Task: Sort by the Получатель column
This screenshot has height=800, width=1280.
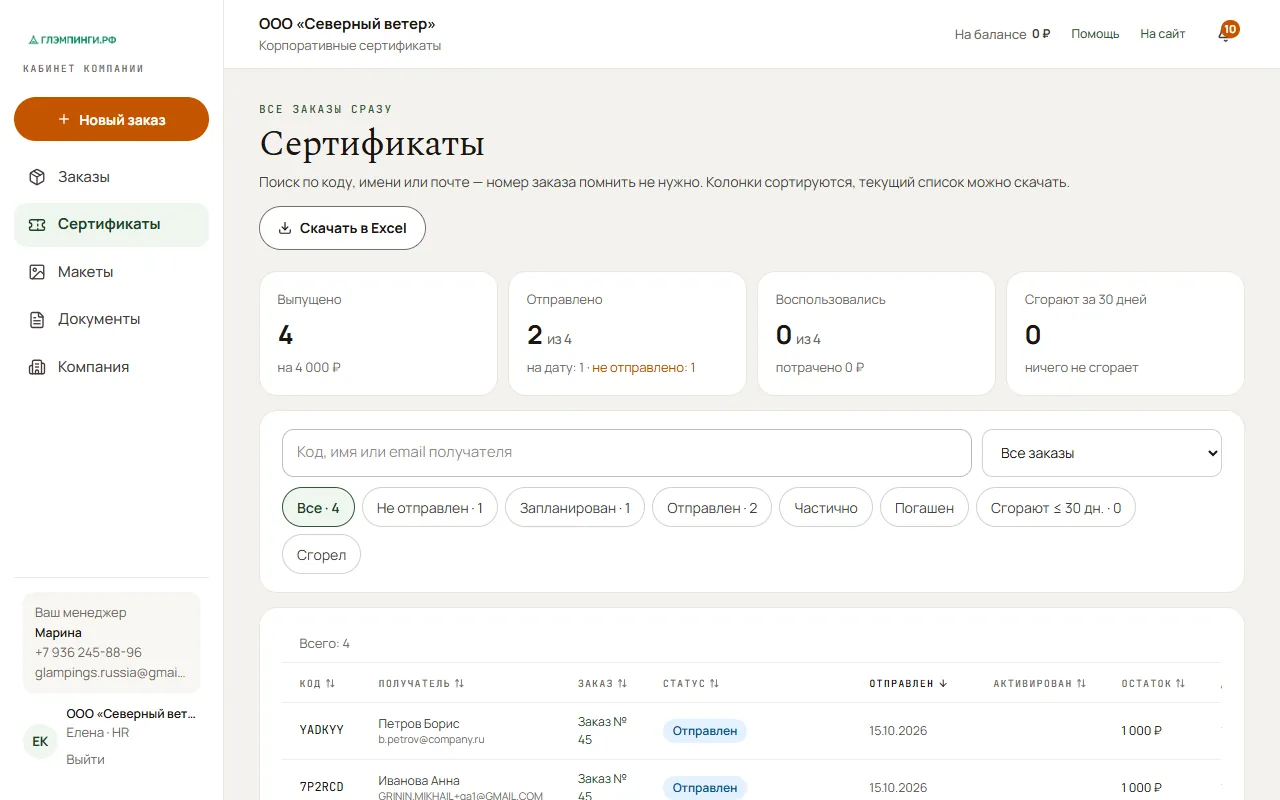Action: pos(421,684)
